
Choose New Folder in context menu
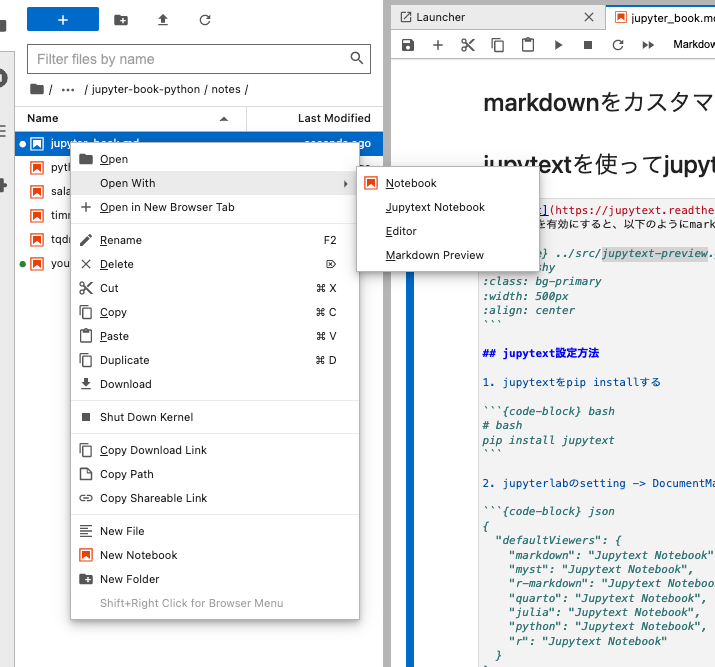click(215, 579)
